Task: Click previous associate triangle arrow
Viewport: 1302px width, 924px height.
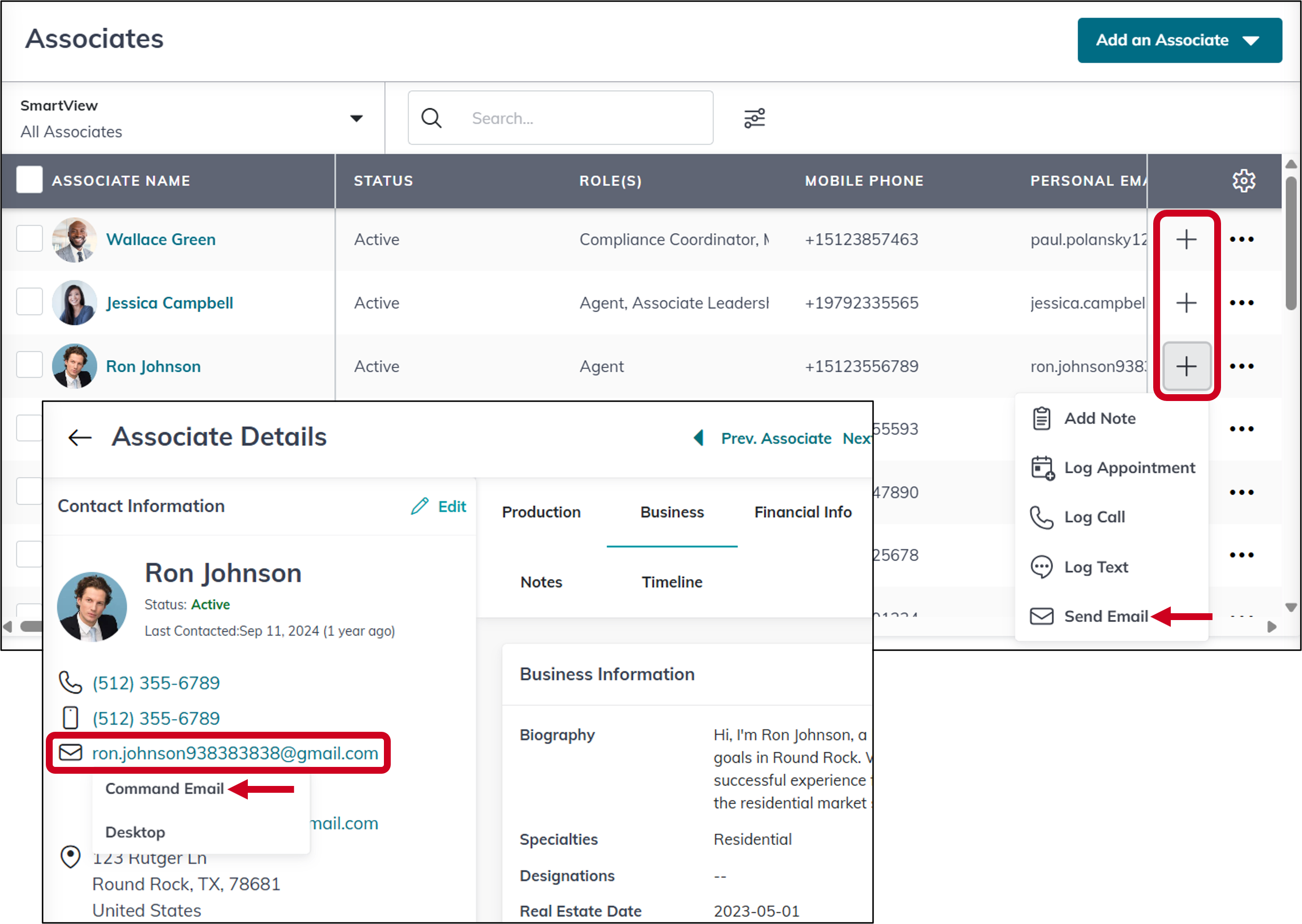Action: (699, 438)
